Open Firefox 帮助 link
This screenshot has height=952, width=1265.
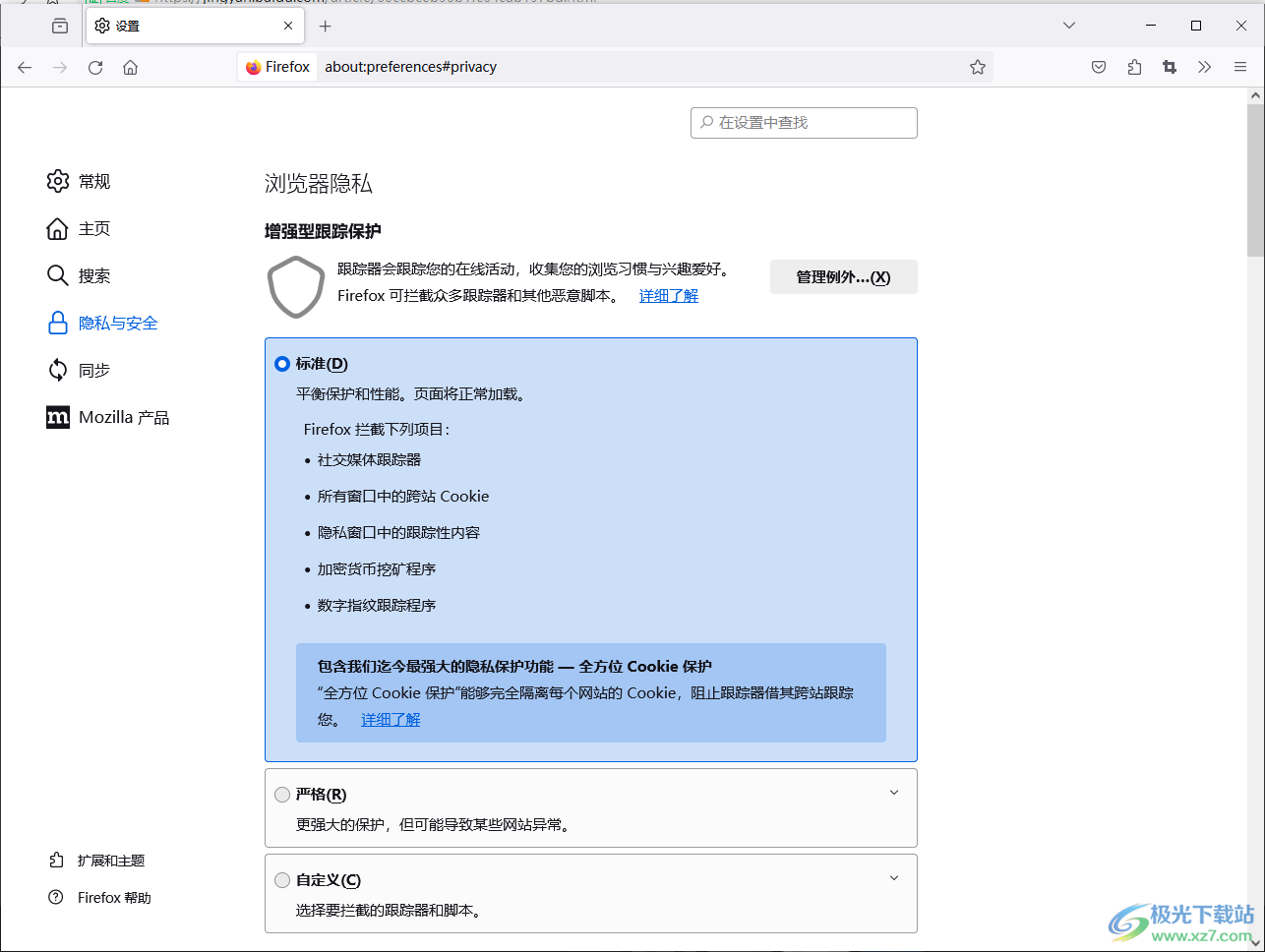(100, 898)
